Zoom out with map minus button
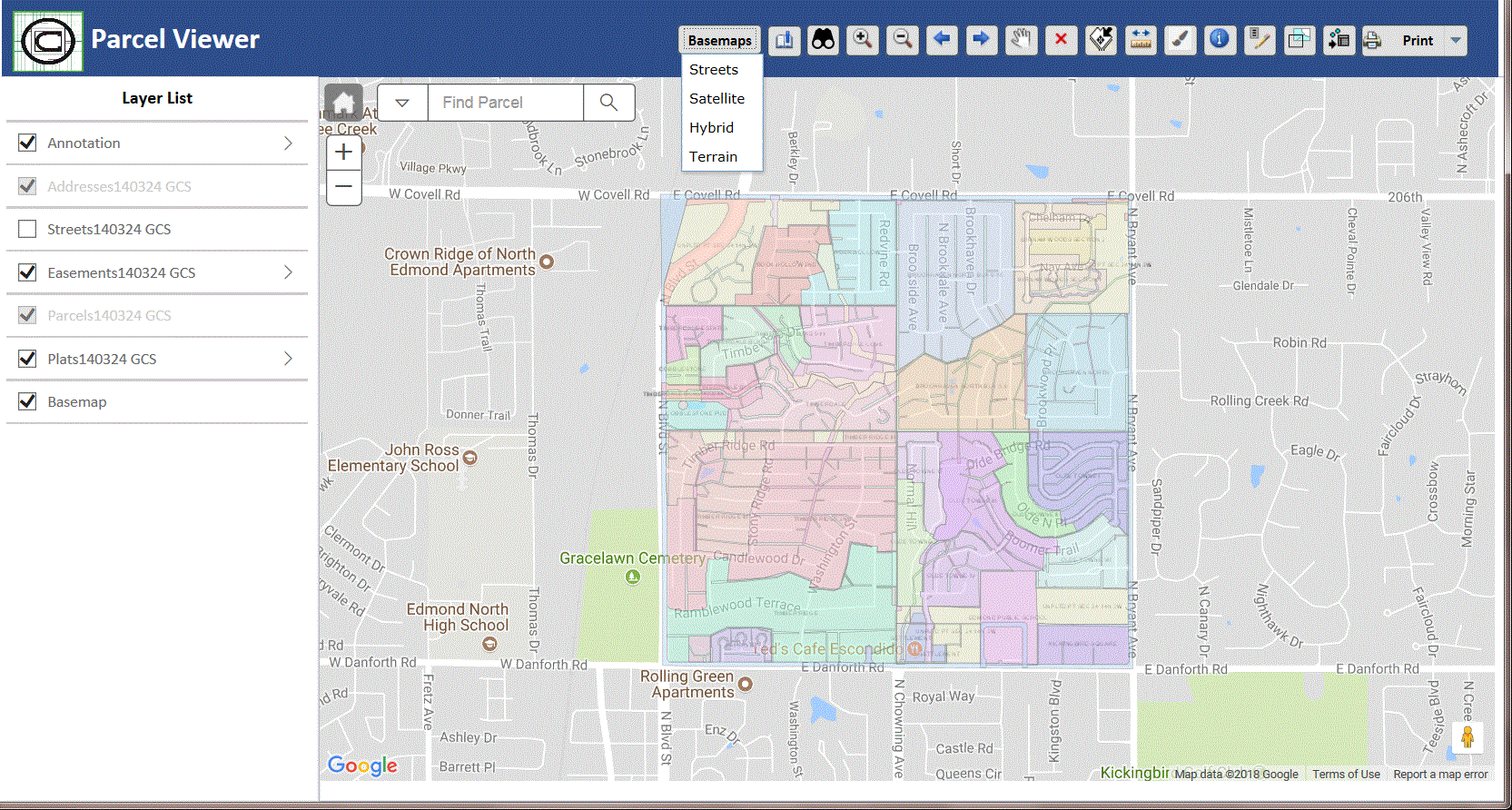The image size is (1512, 810). pyautogui.click(x=343, y=187)
